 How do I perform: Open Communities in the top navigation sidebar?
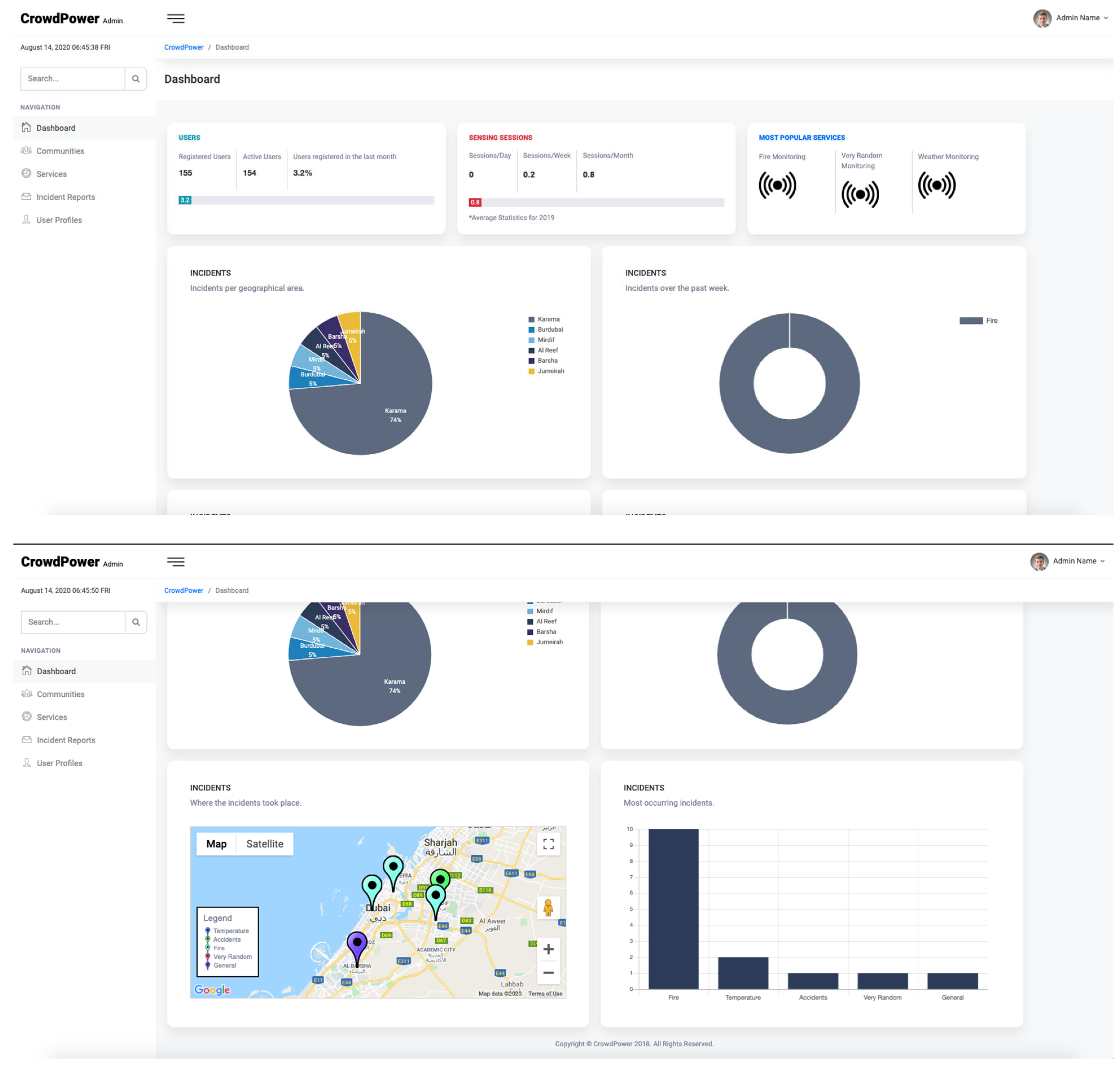pos(60,151)
